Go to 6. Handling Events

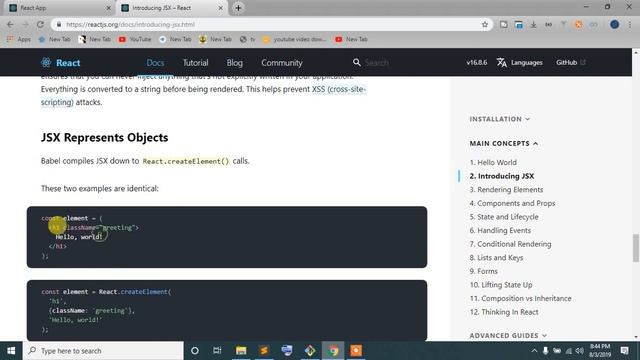coord(500,231)
